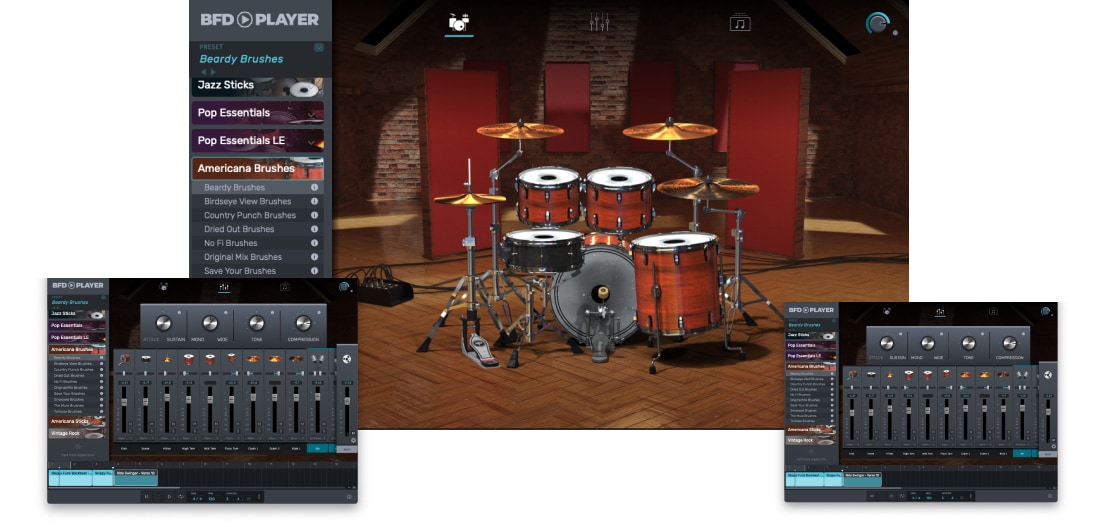Hit the hi-hat cymbal in kit view
The height and width of the screenshot is (527, 1100).
[x=469, y=199]
